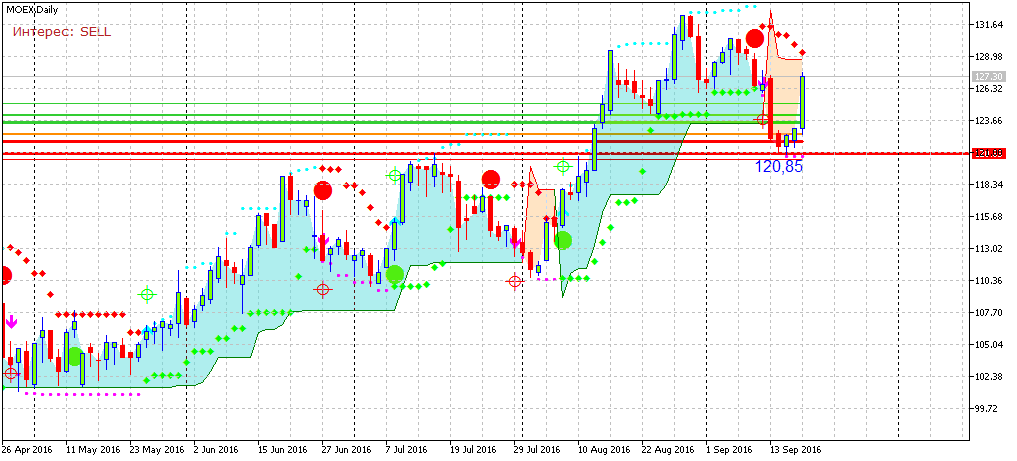Select the magenta down arrow in April 2016
The height and width of the screenshot is (461, 1017).
[x=11, y=322]
